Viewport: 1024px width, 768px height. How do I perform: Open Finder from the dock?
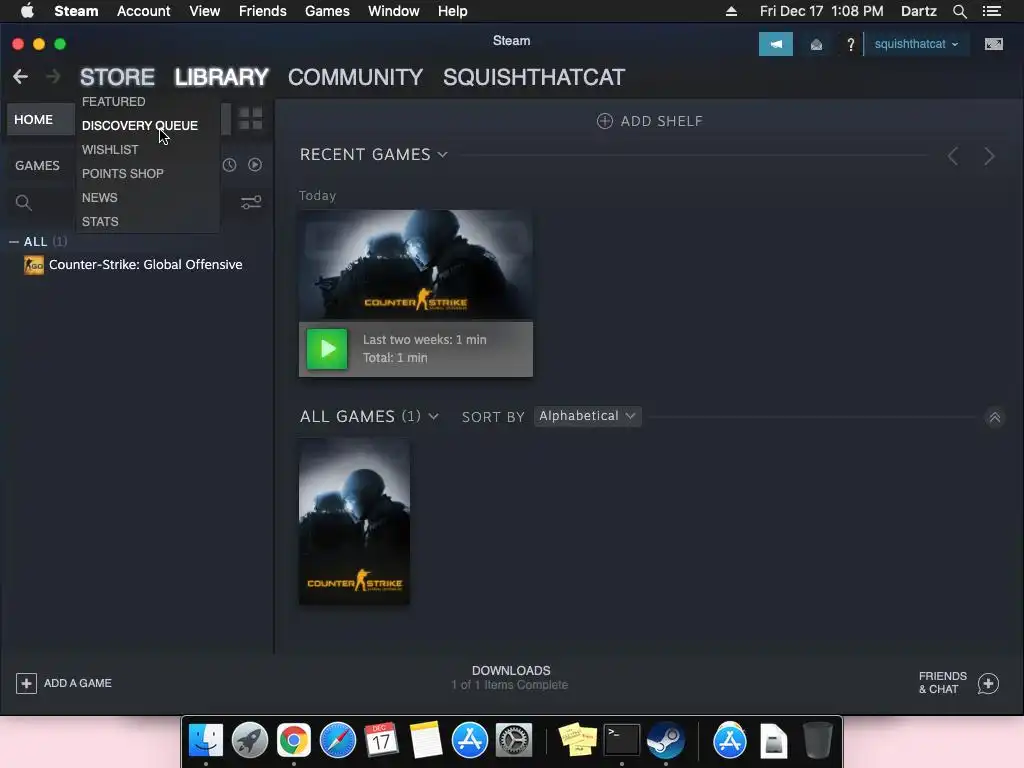tap(206, 740)
